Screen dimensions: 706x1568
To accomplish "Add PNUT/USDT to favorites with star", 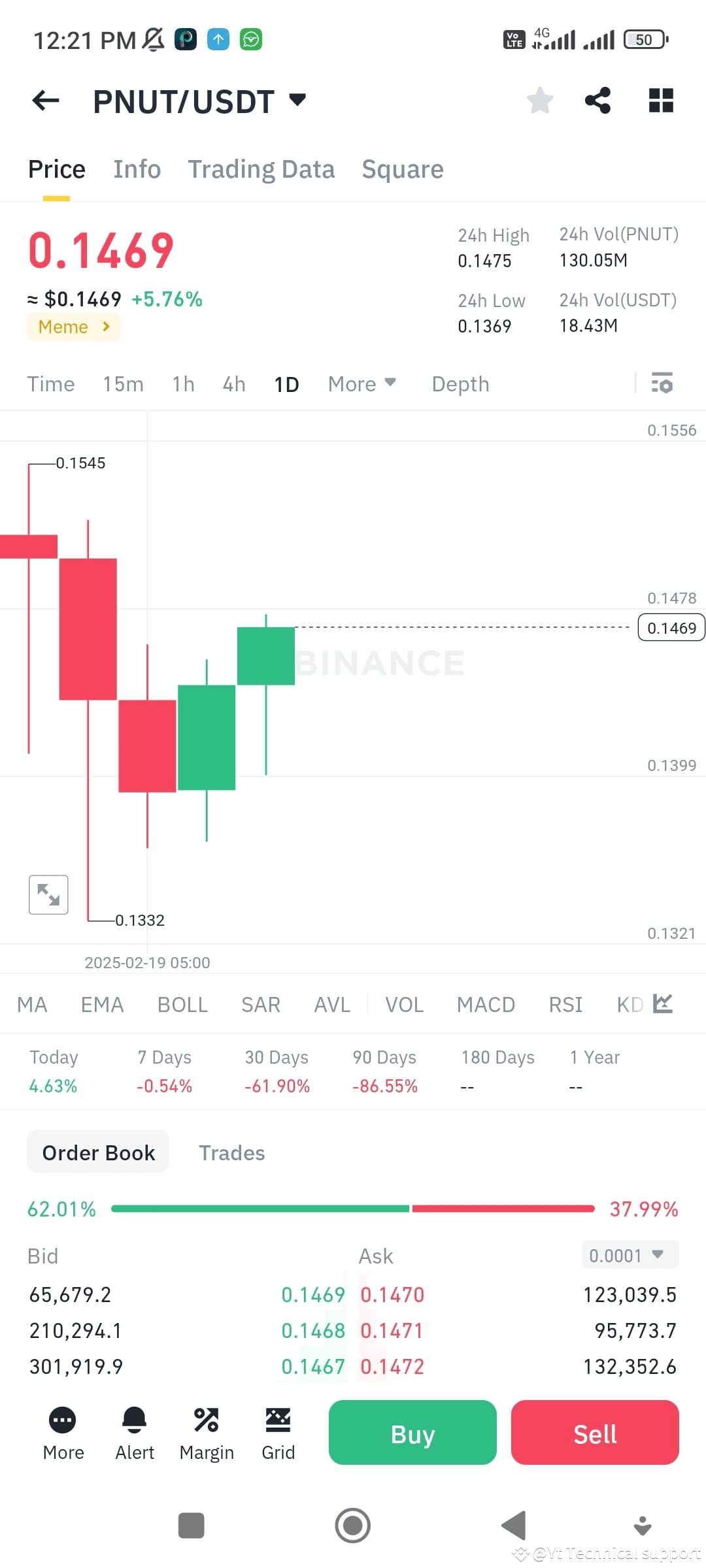I will pyautogui.click(x=540, y=101).
